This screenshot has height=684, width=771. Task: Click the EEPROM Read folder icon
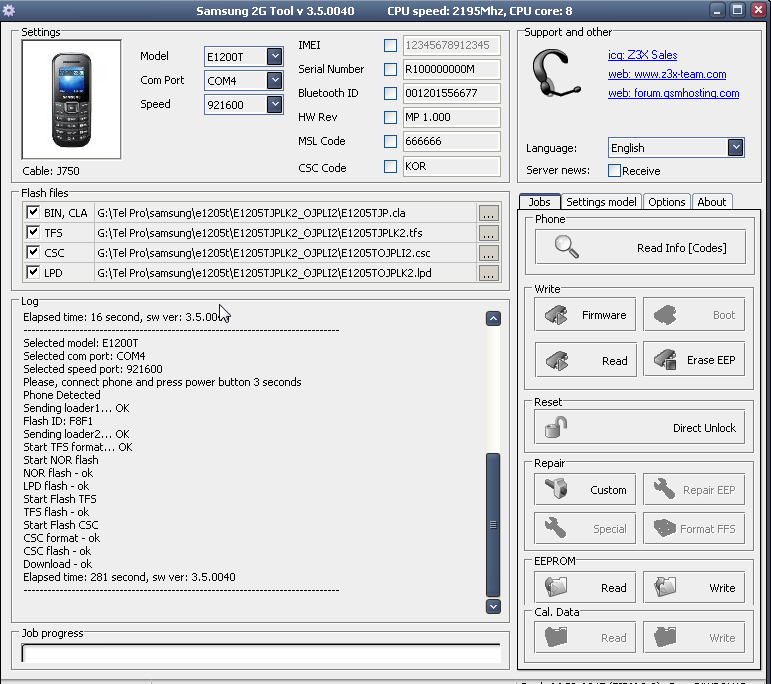[x=556, y=587]
